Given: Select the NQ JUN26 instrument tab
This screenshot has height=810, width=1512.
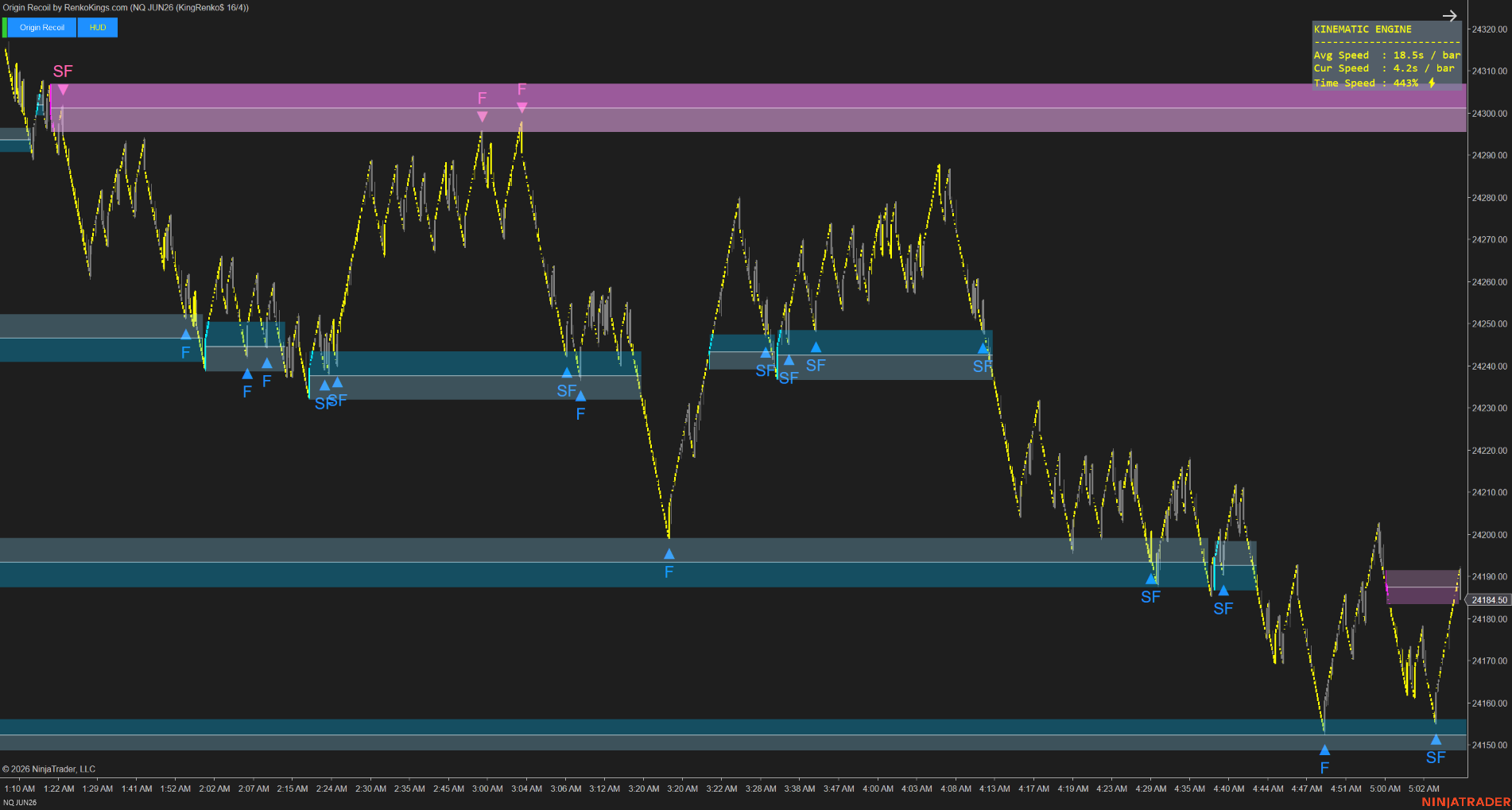Looking at the screenshot, I should (20, 802).
